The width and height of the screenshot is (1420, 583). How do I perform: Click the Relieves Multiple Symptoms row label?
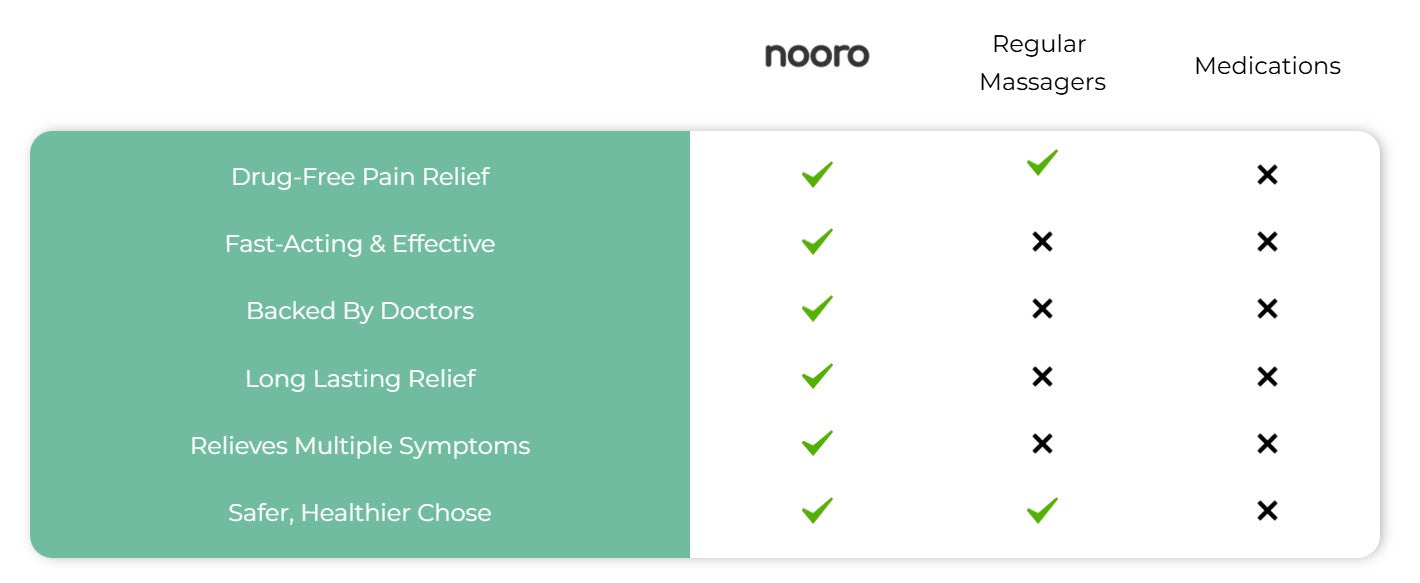coord(360,446)
